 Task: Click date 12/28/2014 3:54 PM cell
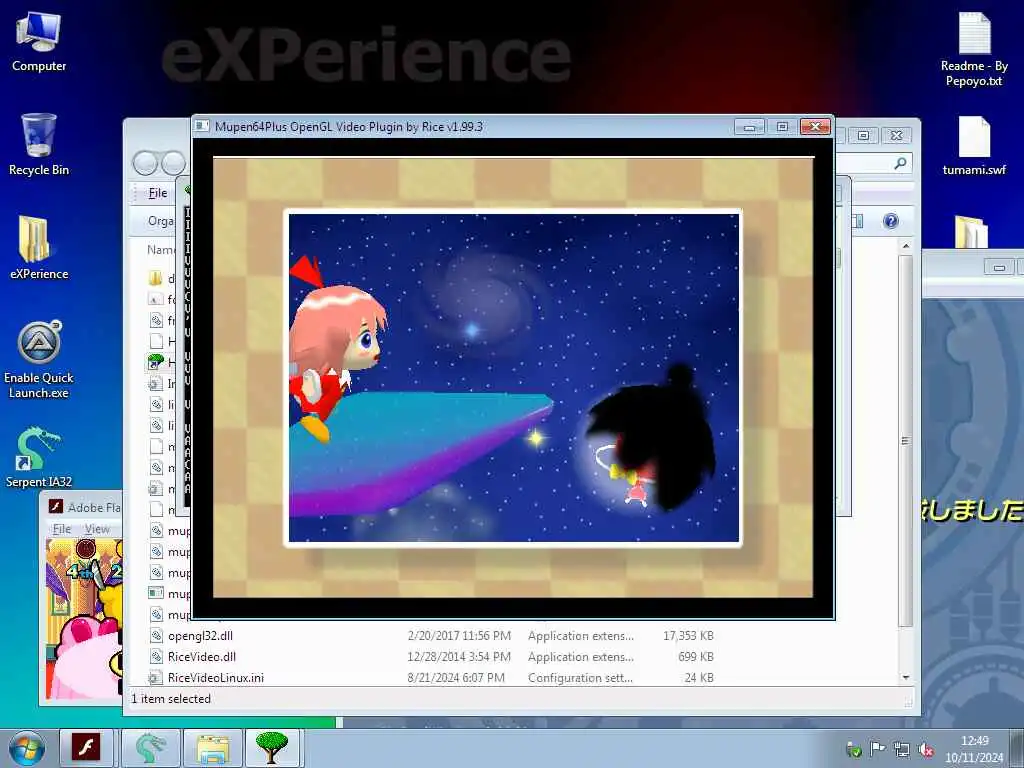click(459, 656)
